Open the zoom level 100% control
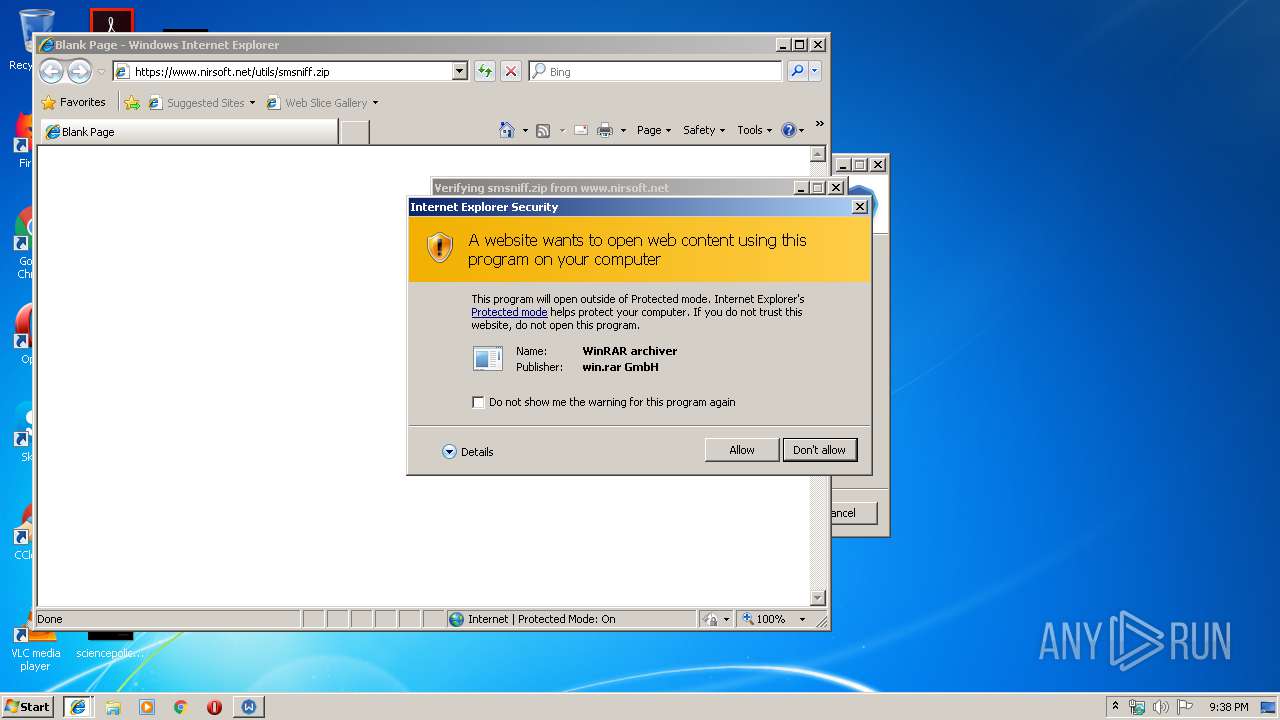The image size is (1280, 720). [764, 619]
